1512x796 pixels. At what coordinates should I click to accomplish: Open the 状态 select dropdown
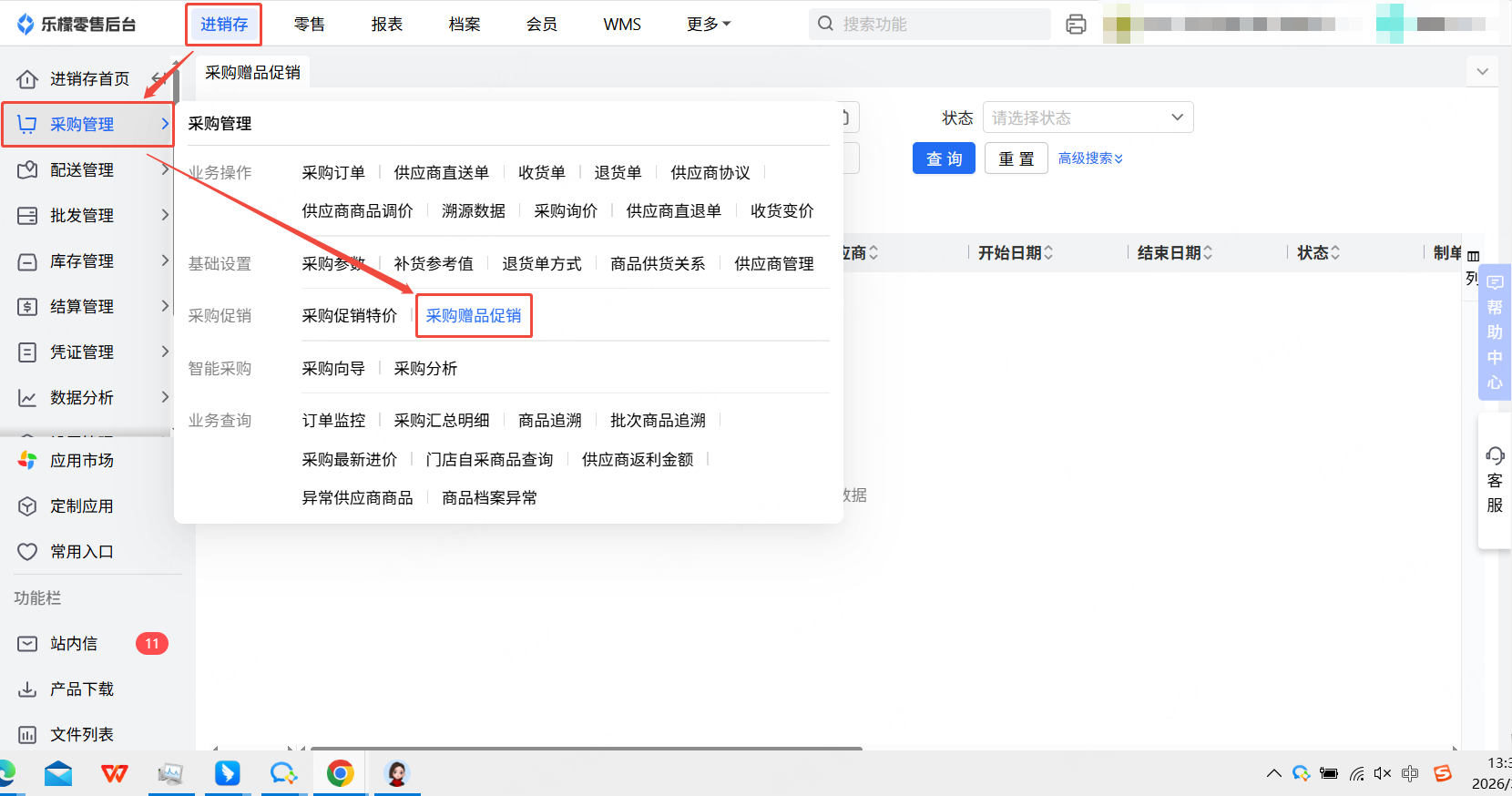click(x=1088, y=117)
